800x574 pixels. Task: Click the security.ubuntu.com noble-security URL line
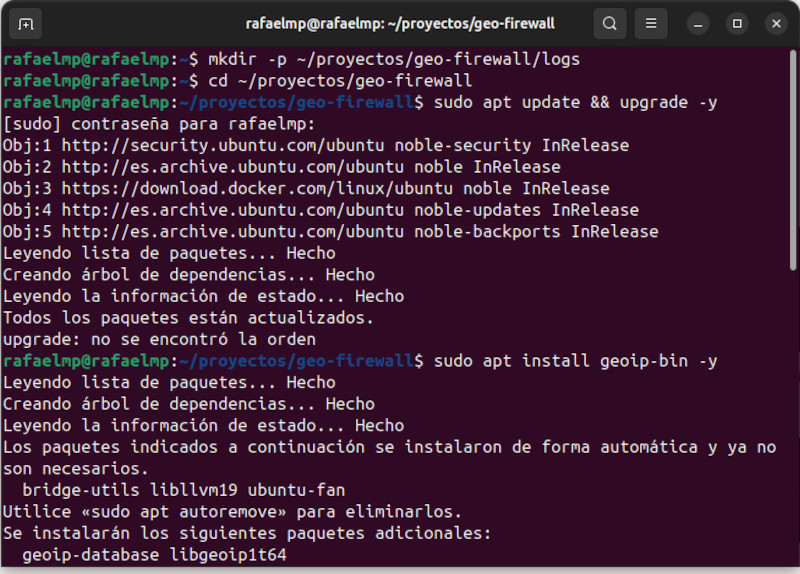[x=316, y=145]
